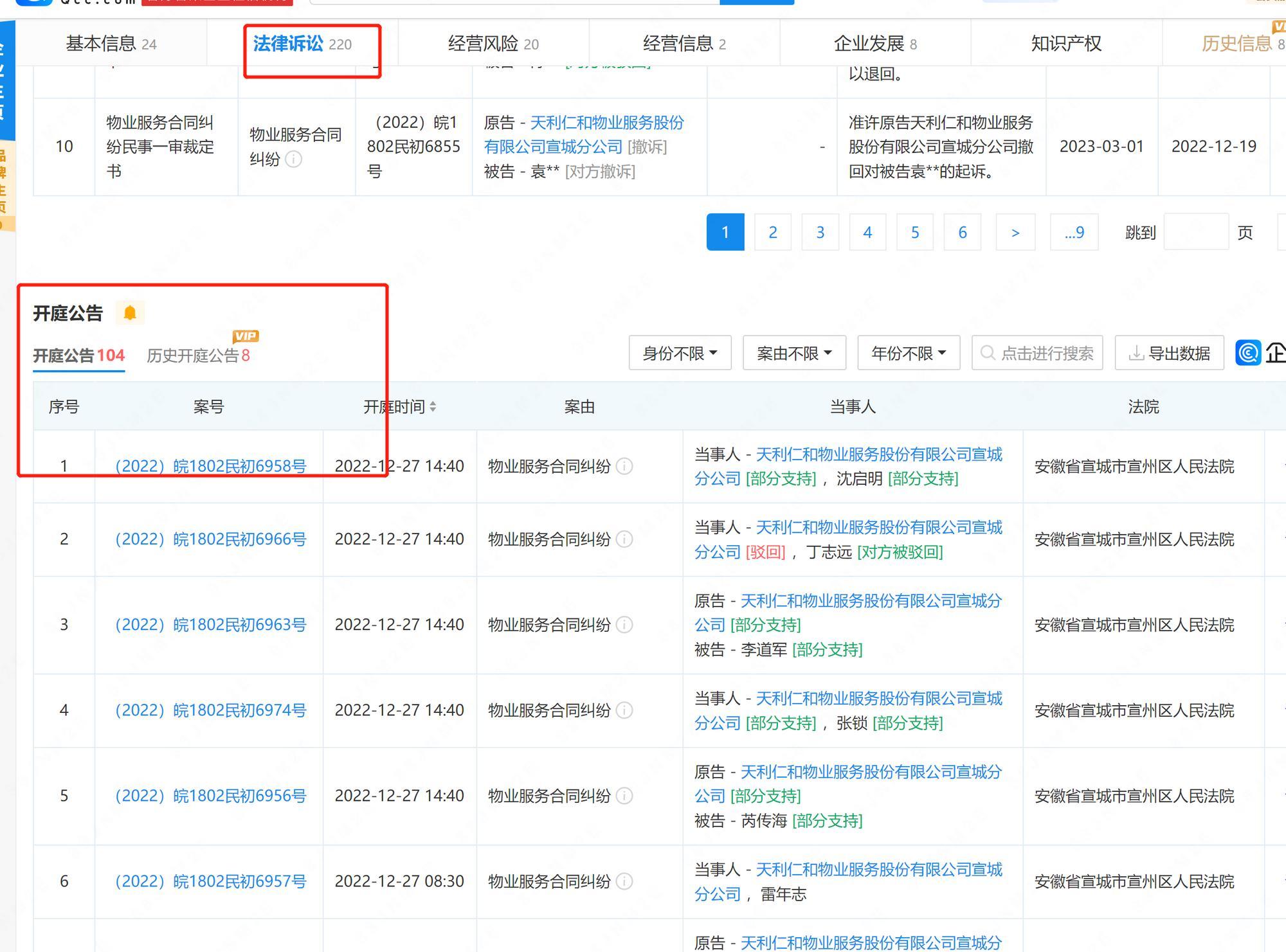Open the 知识产权 tab
Viewport: 1286px width, 952px height.
pyautogui.click(x=1066, y=44)
